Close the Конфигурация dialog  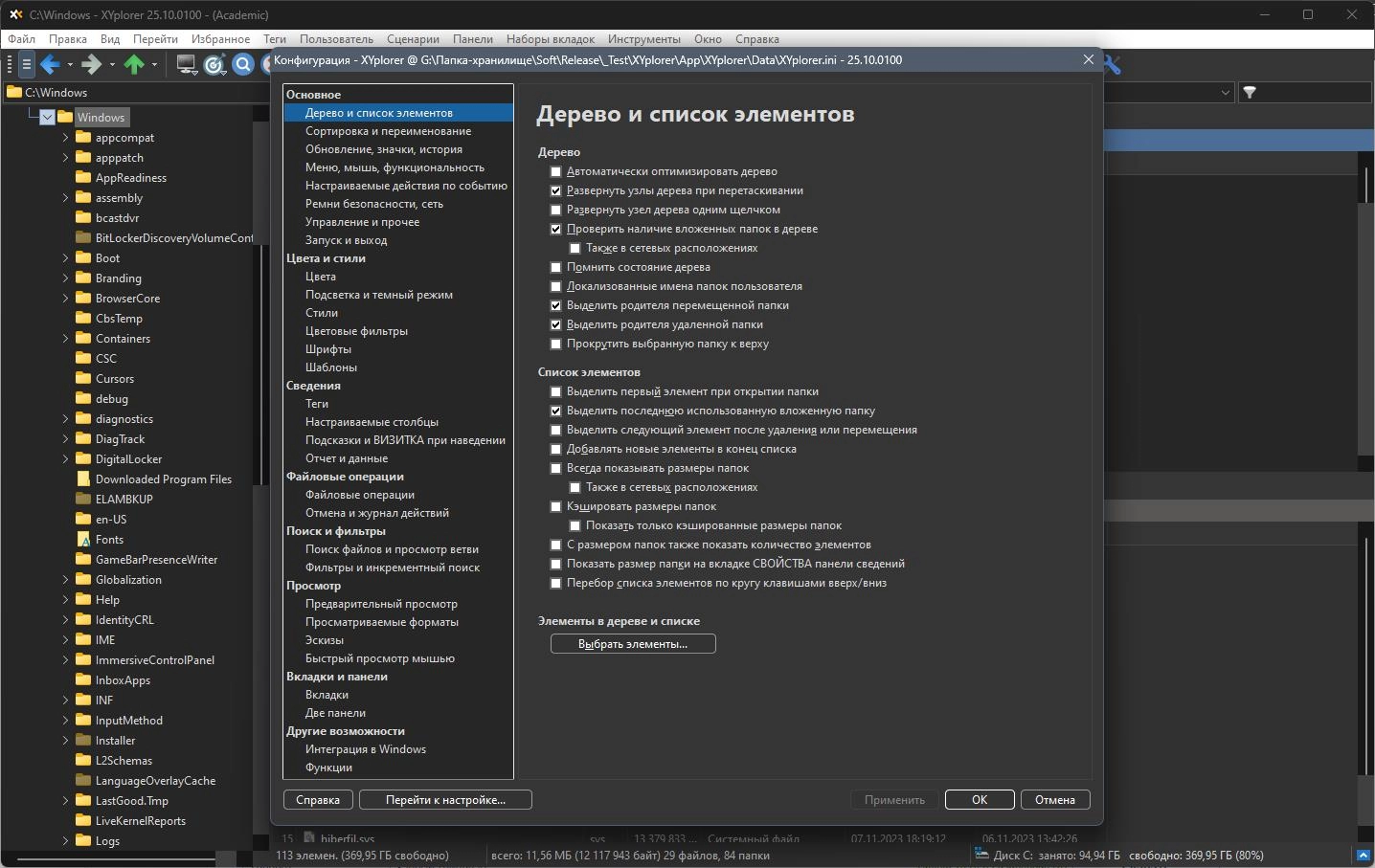click(x=1088, y=59)
